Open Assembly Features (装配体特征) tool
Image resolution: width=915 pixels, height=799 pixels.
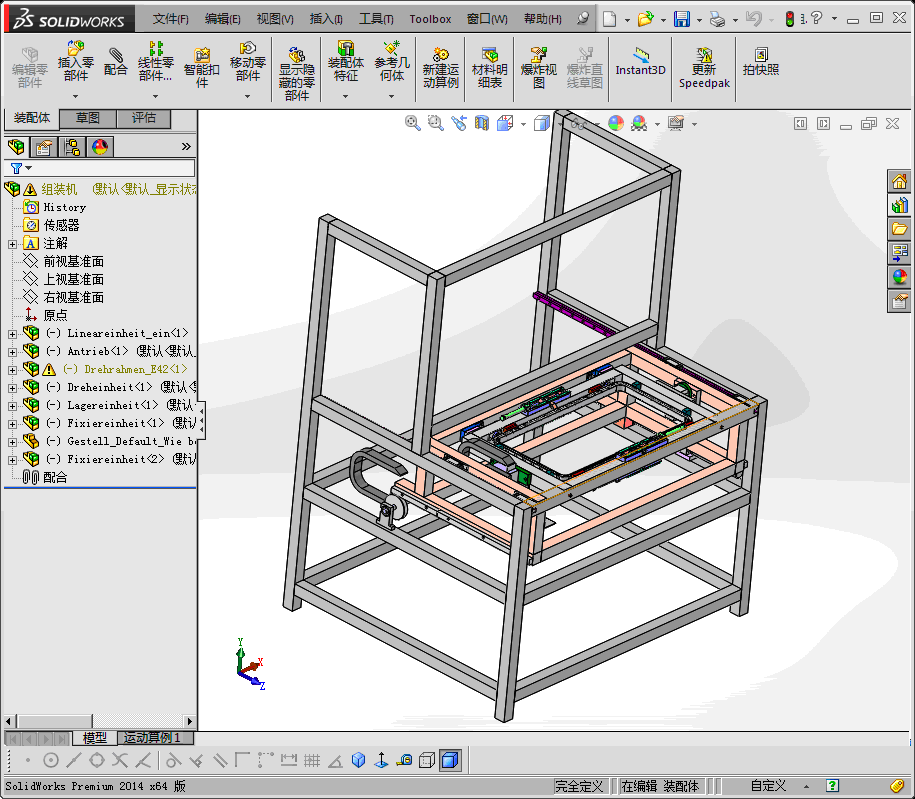coord(345,62)
